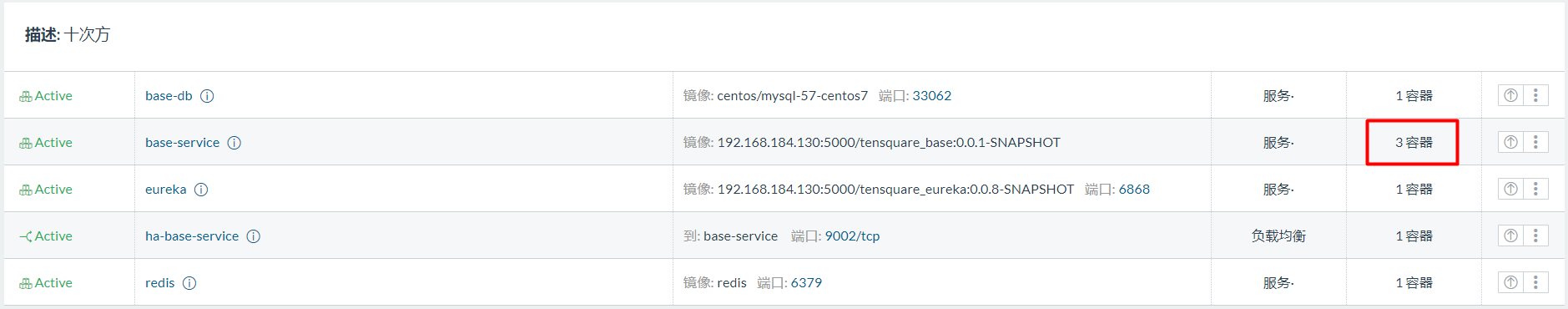
Task: Click info icon beside ha-base-service
Action: click(x=254, y=236)
